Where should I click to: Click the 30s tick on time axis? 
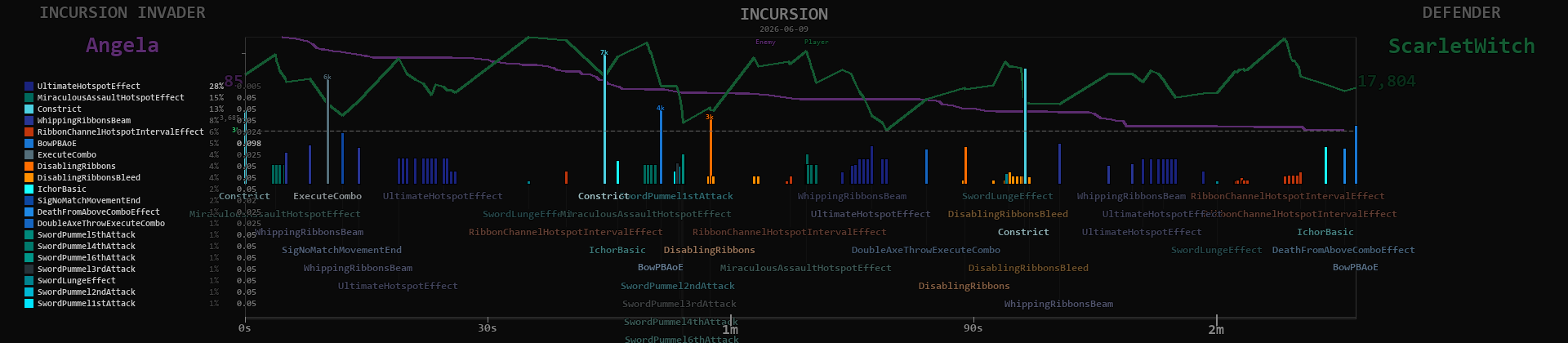(x=488, y=327)
